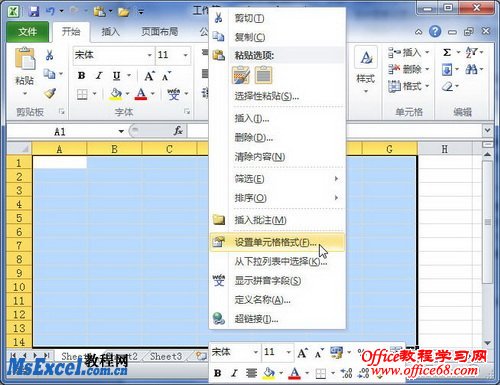The height and width of the screenshot is (385, 500).
Task: Click the Copy icon in the ribbon clipboard group
Action: pyautogui.click(x=49, y=74)
